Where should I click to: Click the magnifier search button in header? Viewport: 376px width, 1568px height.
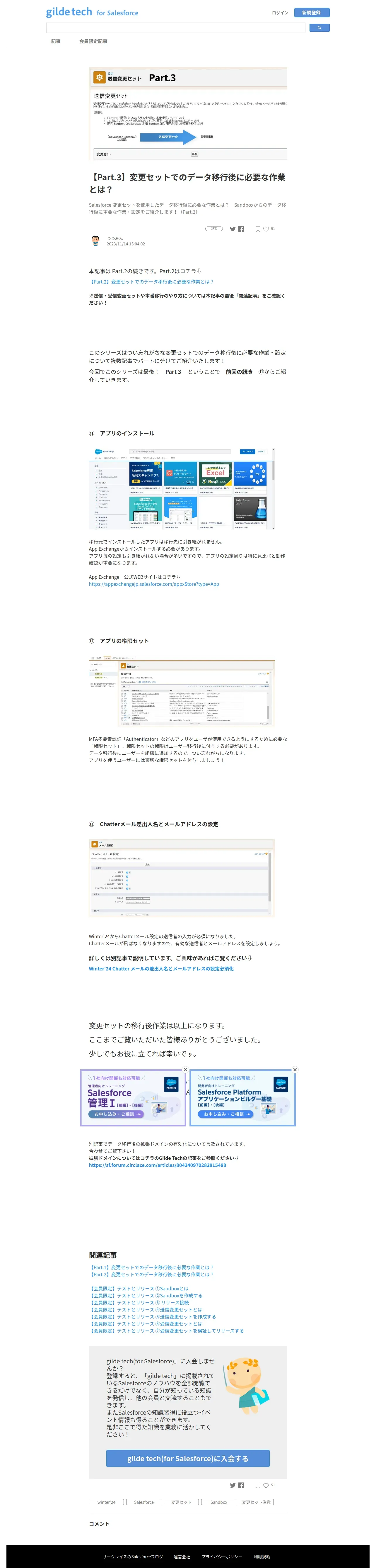point(319,27)
